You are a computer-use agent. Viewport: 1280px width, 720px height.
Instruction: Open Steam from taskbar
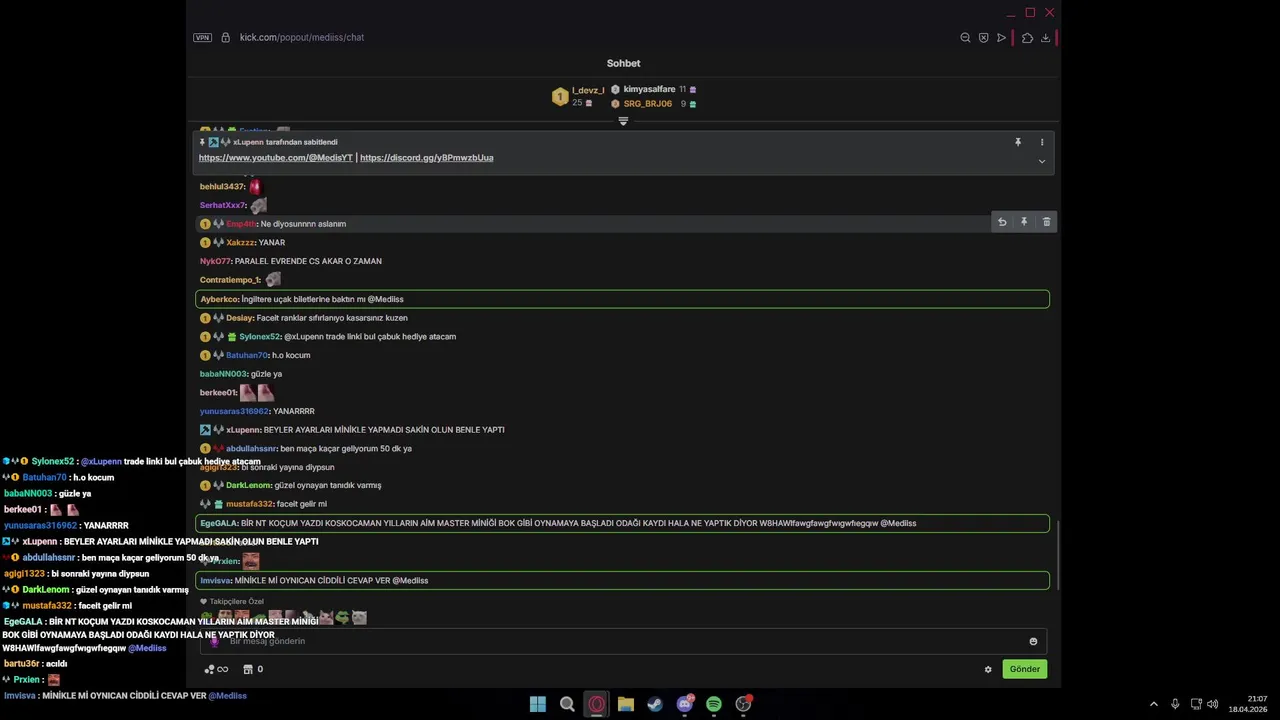(x=655, y=704)
